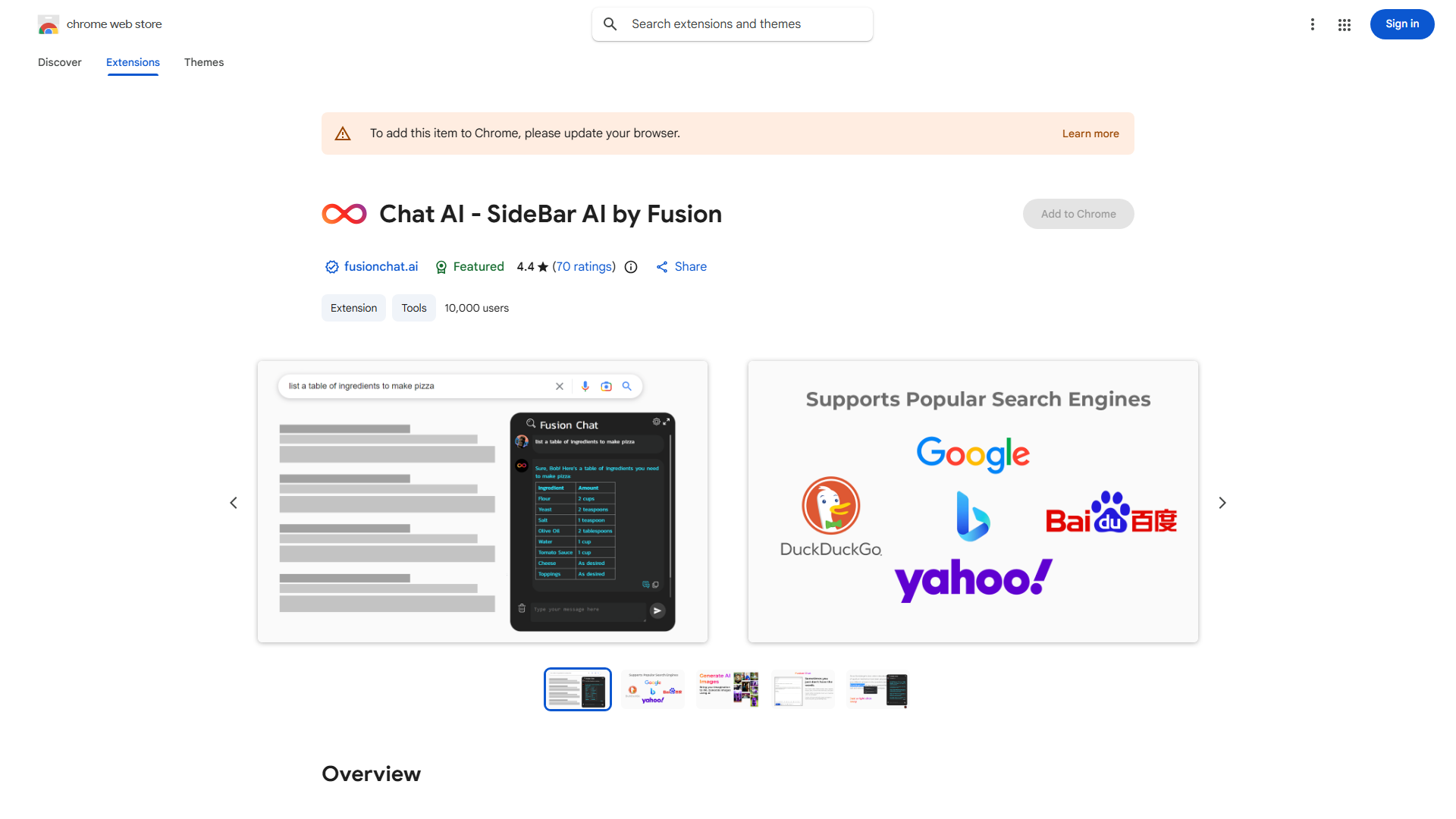The width and height of the screenshot is (1456, 819).
Task: Click the Sign in button
Action: (1401, 24)
